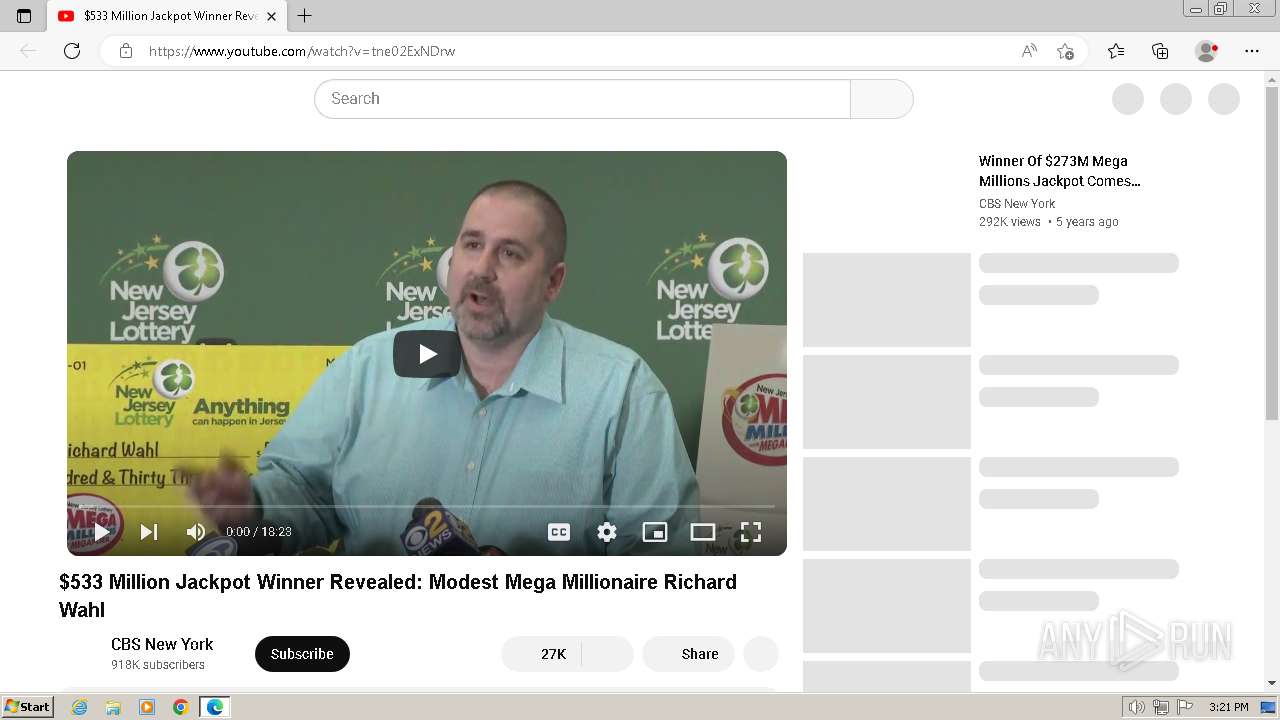Image resolution: width=1280 pixels, height=720 pixels.
Task: Click the browser address bar URL
Action: (x=302, y=51)
